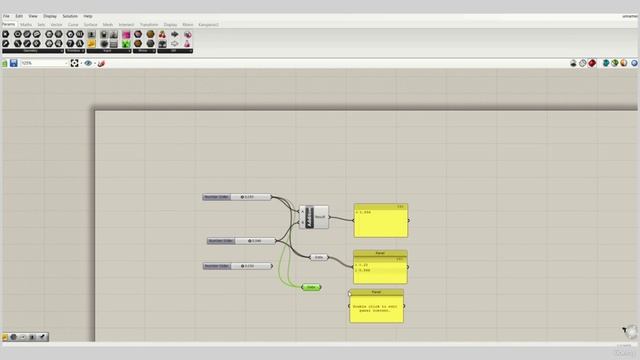The image size is (640, 360).
Task: Select the pink flask icon in Util group
Action: click(x=187, y=44)
